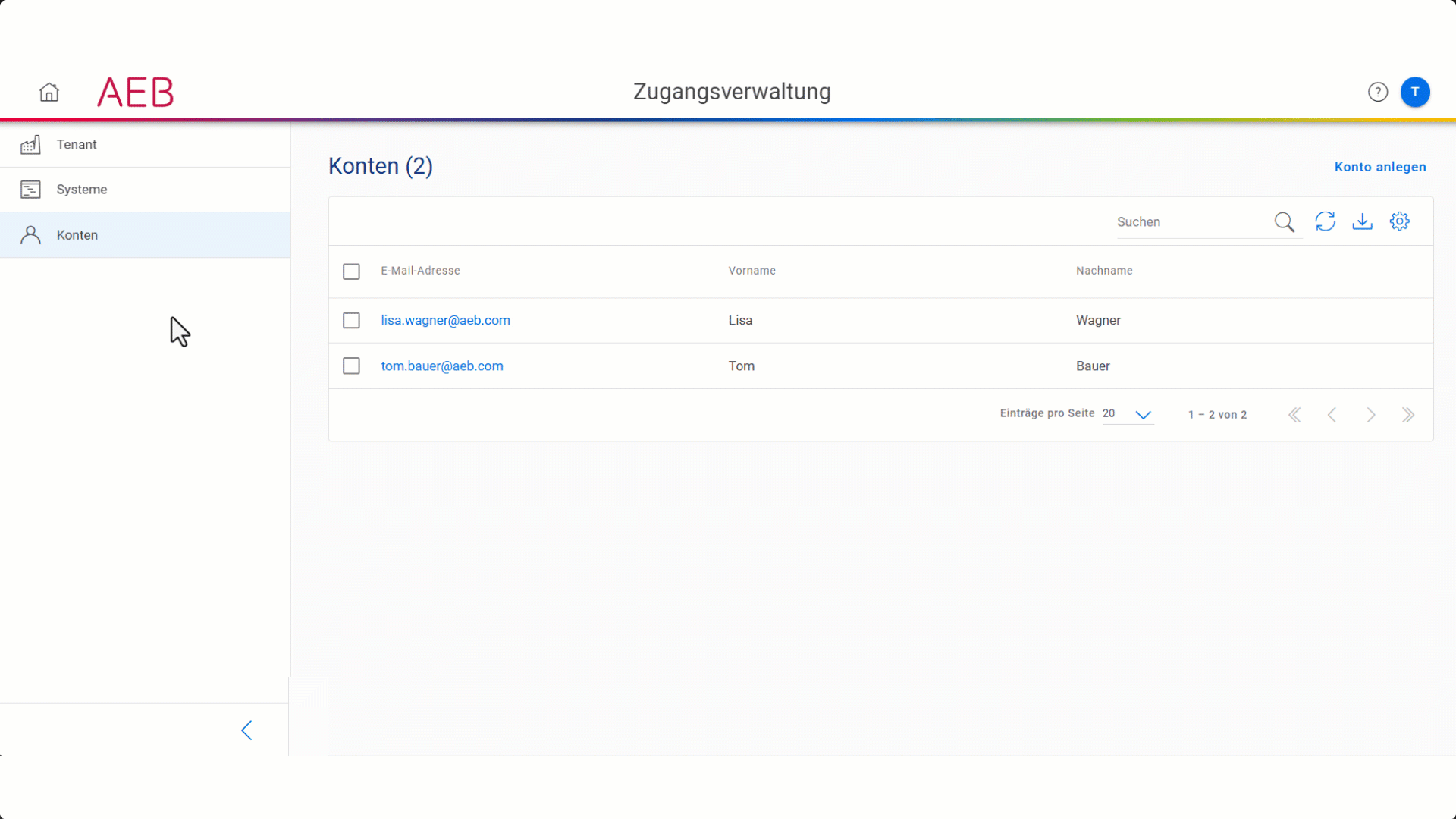Download the accounts list
The height and width of the screenshot is (819, 1456).
[x=1363, y=221]
